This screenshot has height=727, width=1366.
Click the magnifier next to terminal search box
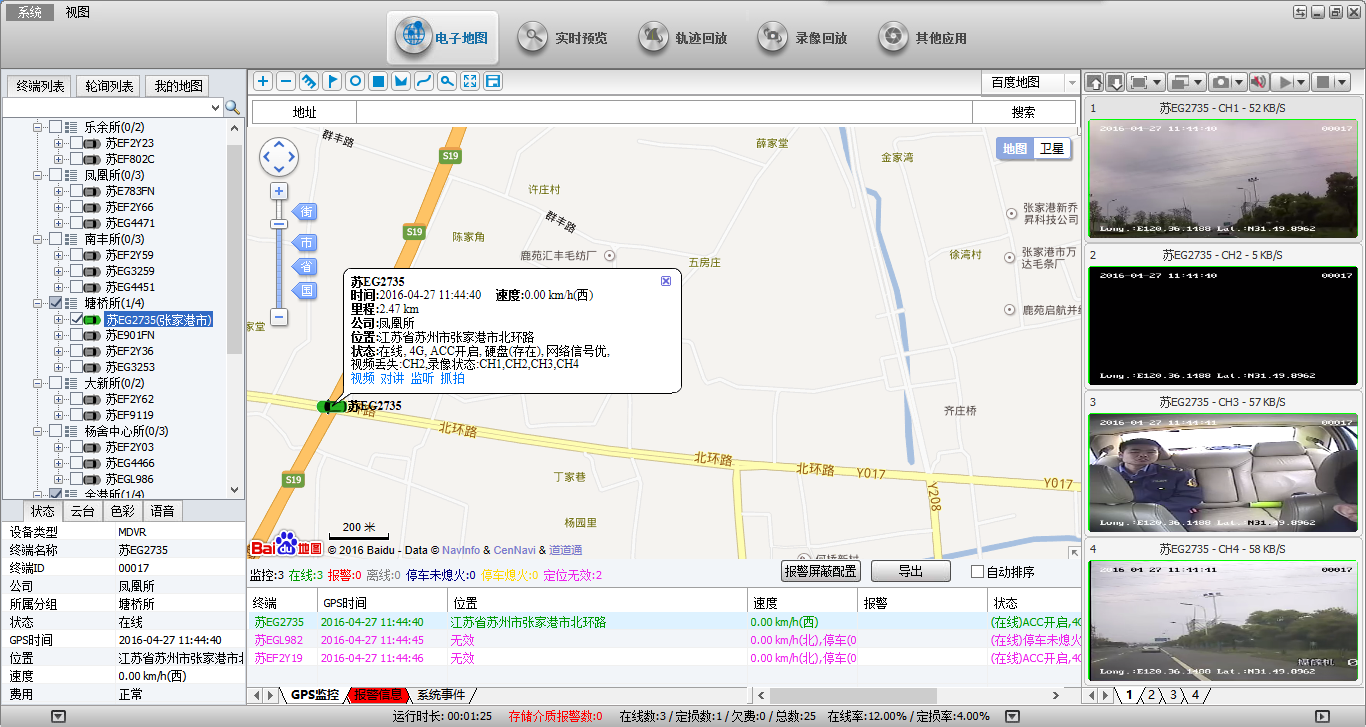(232, 107)
